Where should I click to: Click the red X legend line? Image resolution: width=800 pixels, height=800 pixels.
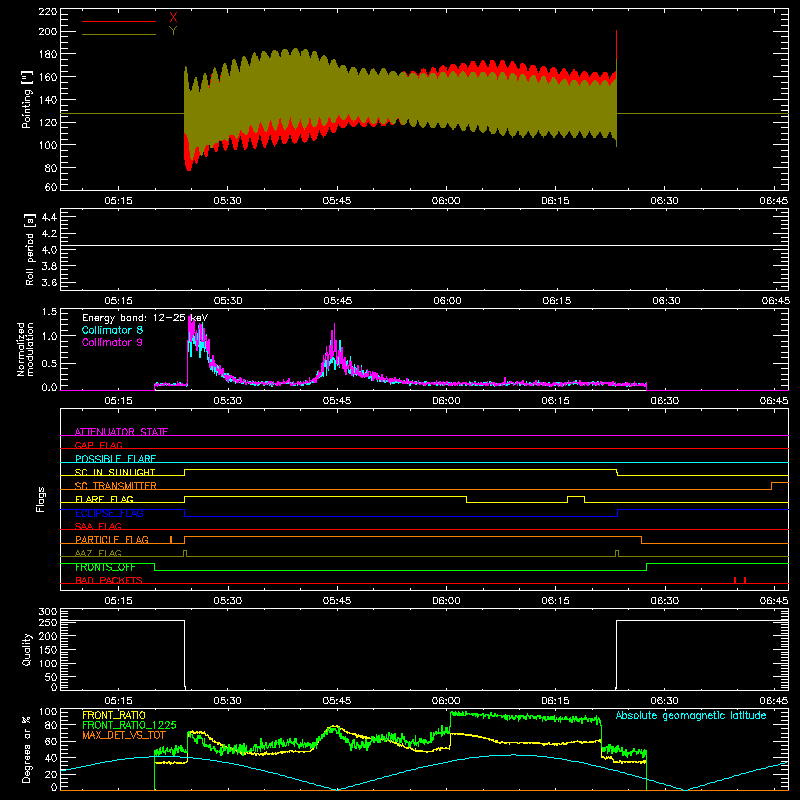pos(118,21)
